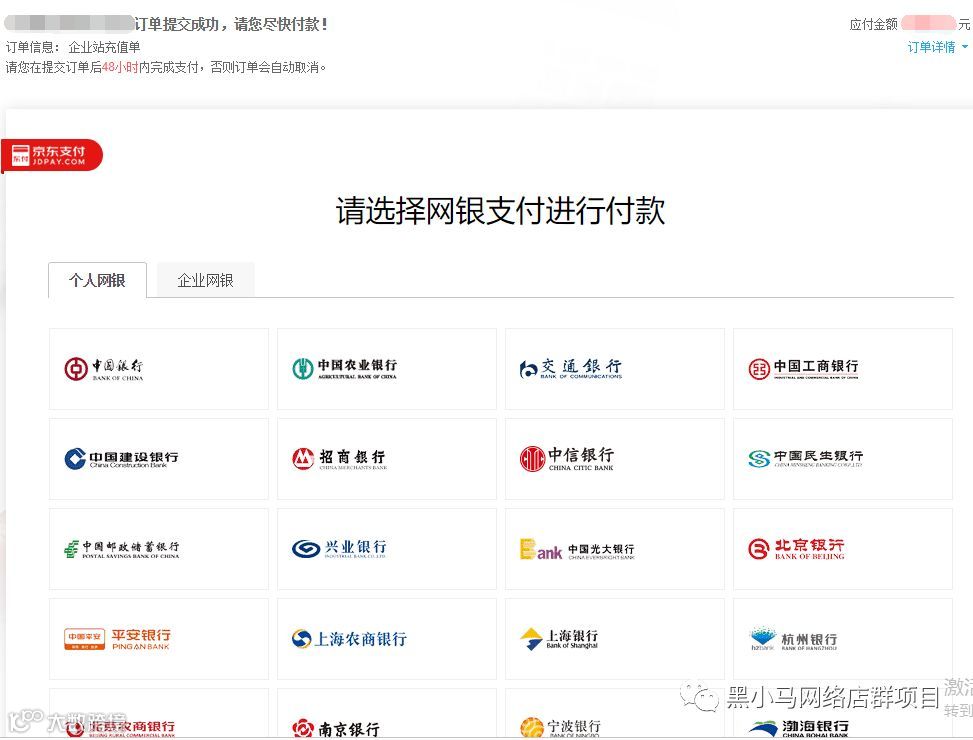Viewport: 973px width, 740px height.
Task: Select Shanghai Rural Commercial Bank (上海农商银行)
Action: 387,639
